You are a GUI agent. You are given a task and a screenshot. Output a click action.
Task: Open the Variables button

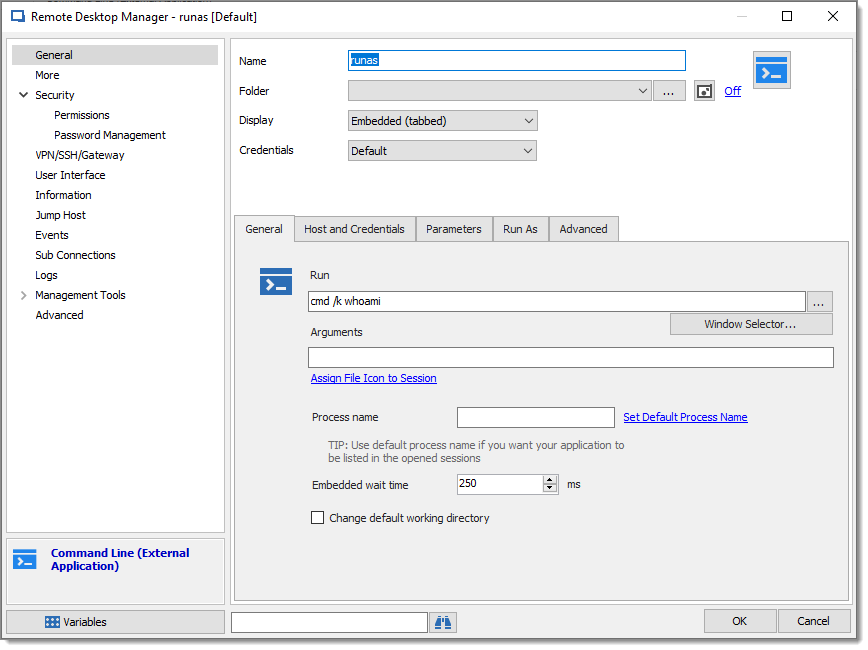tap(115, 622)
